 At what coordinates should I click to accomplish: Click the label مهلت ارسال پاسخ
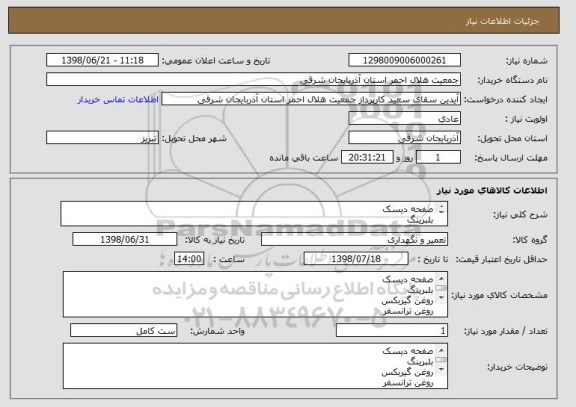pos(511,158)
